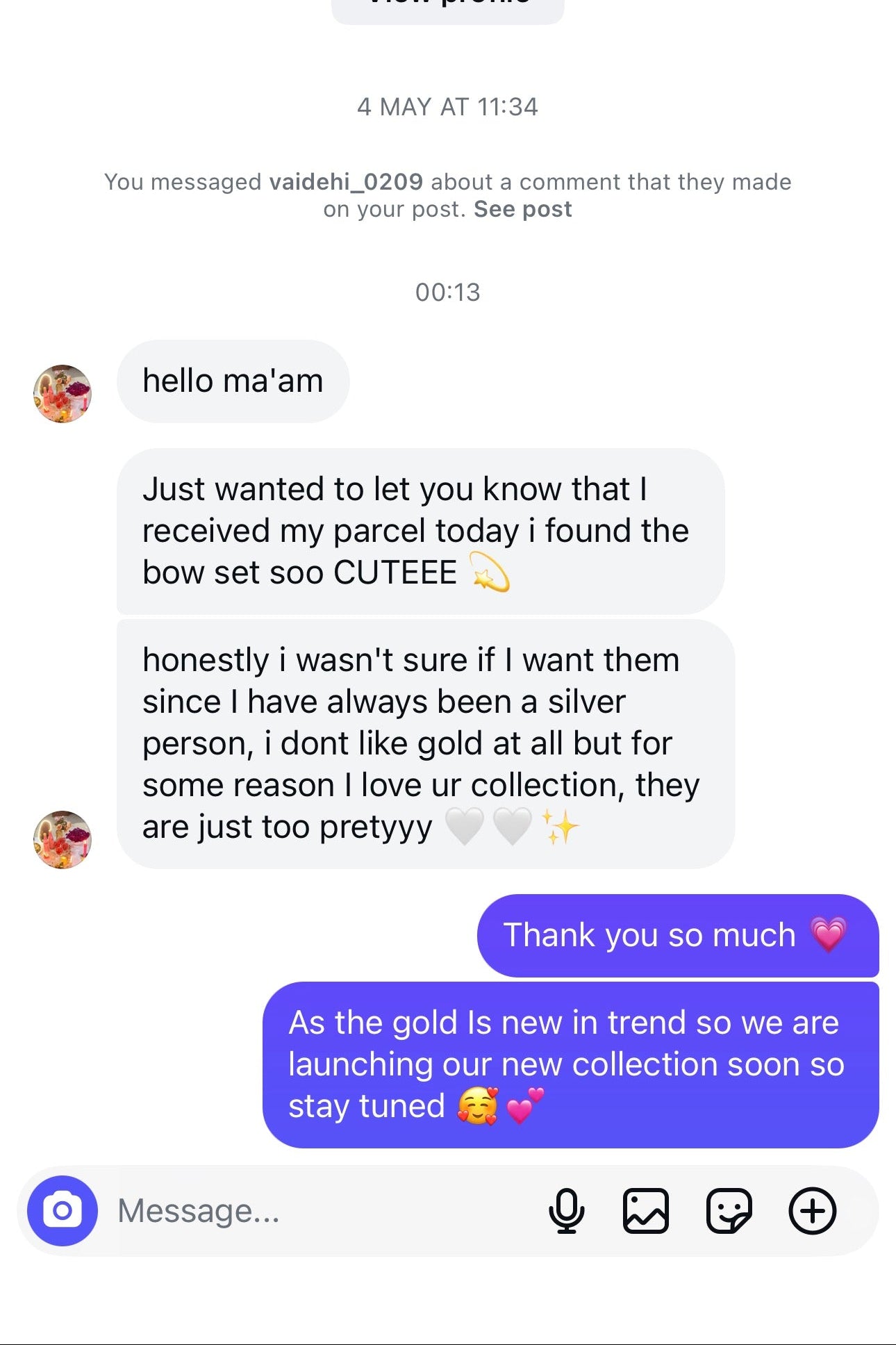Screen dimensions: 896x1345
Task: Tap the vaidehi_0209 username text
Action: pyautogui.click(x=345, y=182)
